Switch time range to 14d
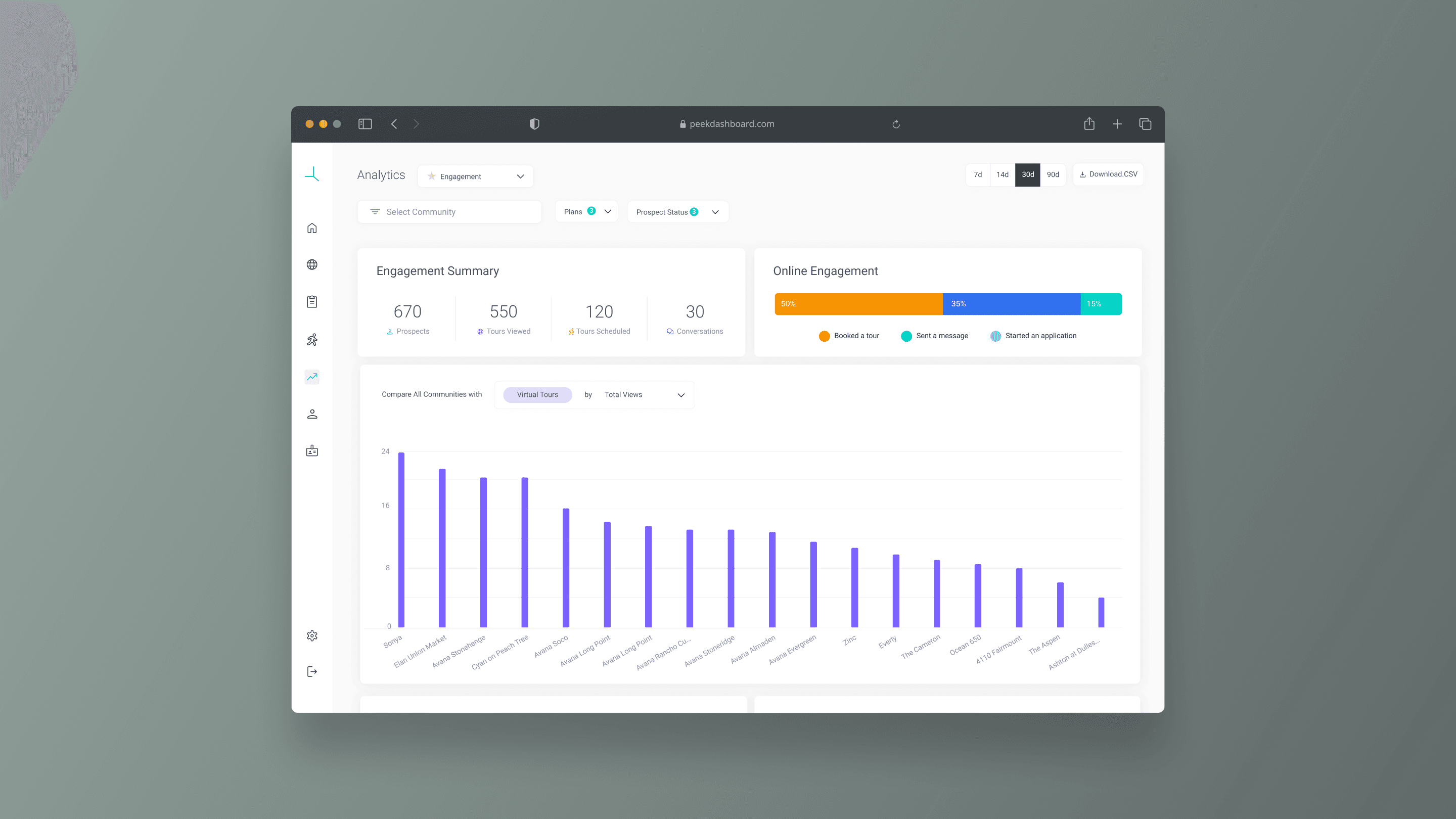The width and height of the screenshot is (1456, 819). coord(1002,174)
